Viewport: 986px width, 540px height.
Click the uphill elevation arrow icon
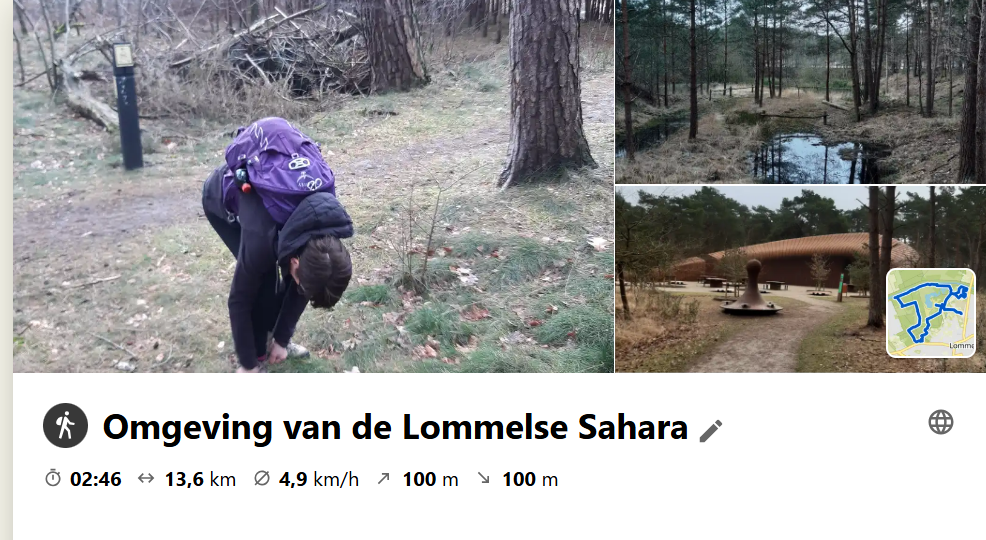point(384,478)
